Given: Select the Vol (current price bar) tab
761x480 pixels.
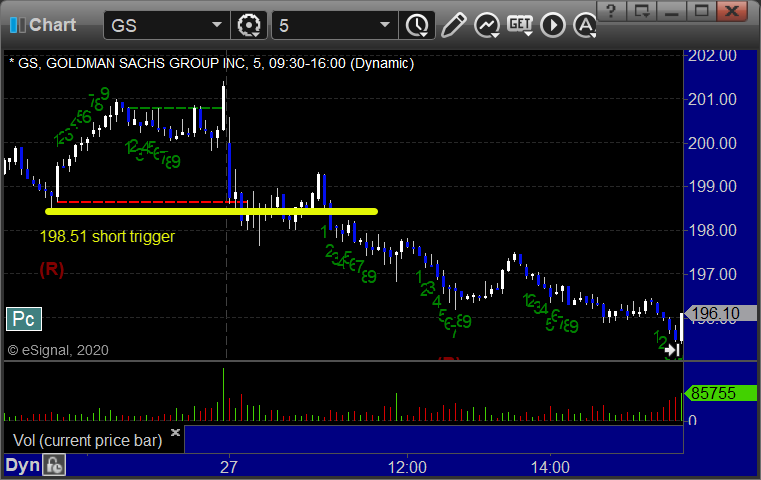Looking at the screenshot, I should coord(85,439).
